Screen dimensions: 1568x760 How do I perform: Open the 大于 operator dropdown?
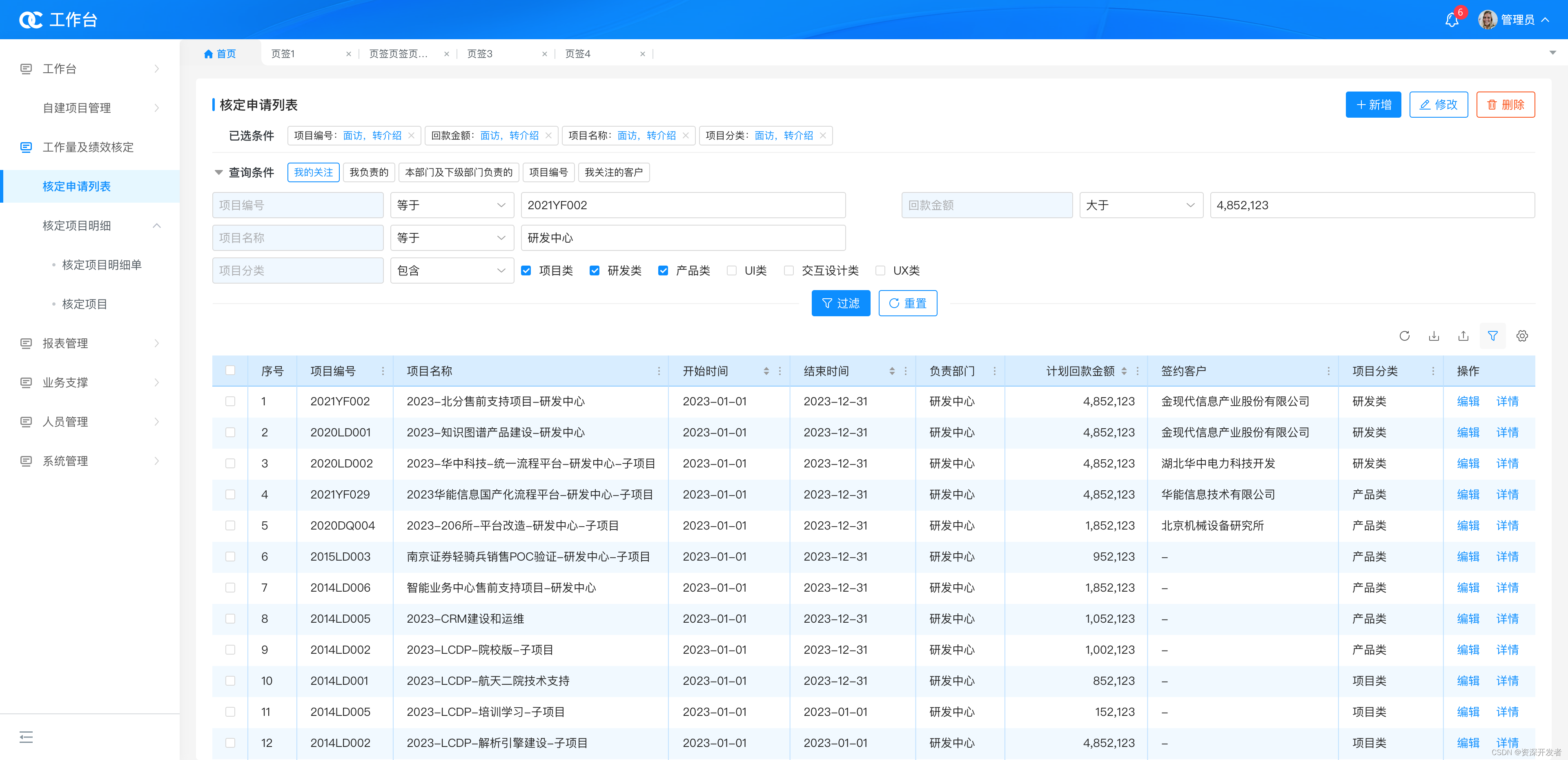pyautogui.click(x=1141, y=205)
